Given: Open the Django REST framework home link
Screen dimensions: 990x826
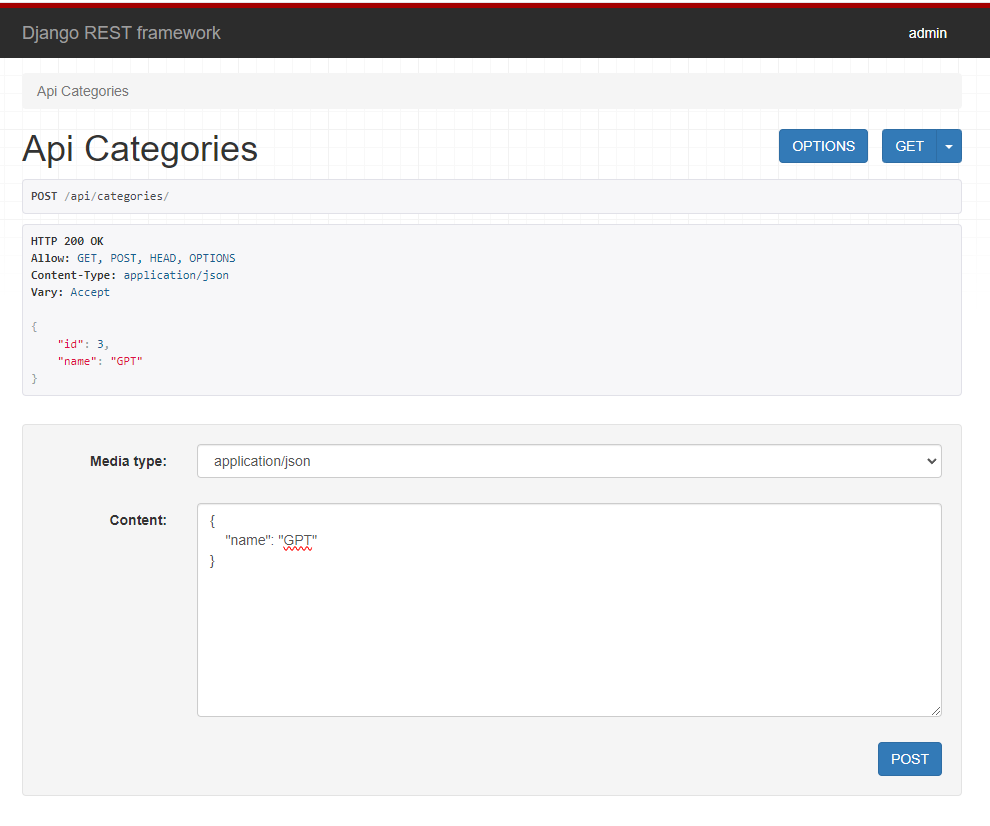Looking at the screenshot, I should [x=121, y=33].
